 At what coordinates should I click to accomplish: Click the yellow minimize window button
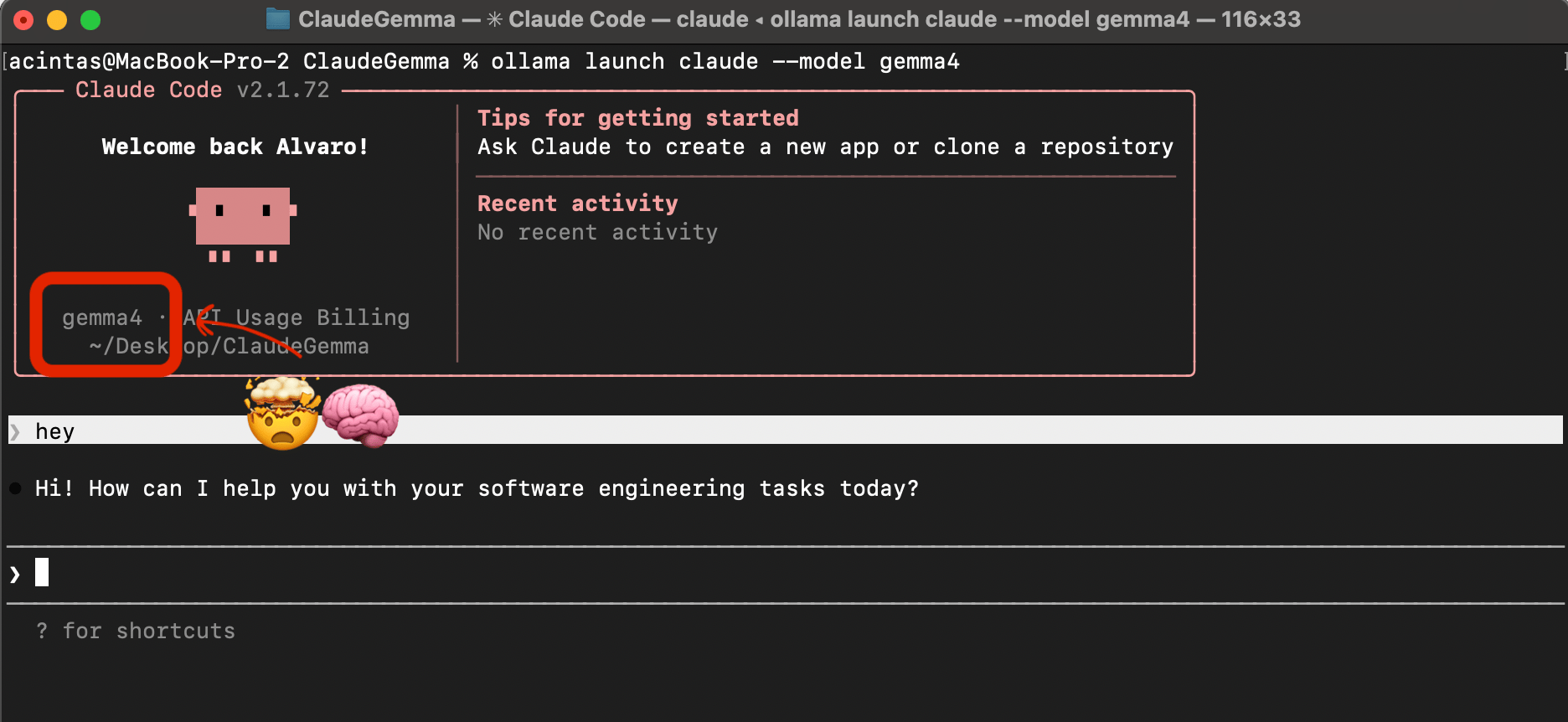tap(57, 20)
